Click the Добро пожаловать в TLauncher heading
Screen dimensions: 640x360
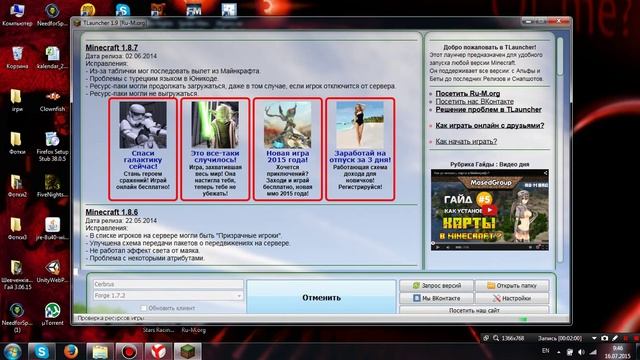[x=489, y=47]
